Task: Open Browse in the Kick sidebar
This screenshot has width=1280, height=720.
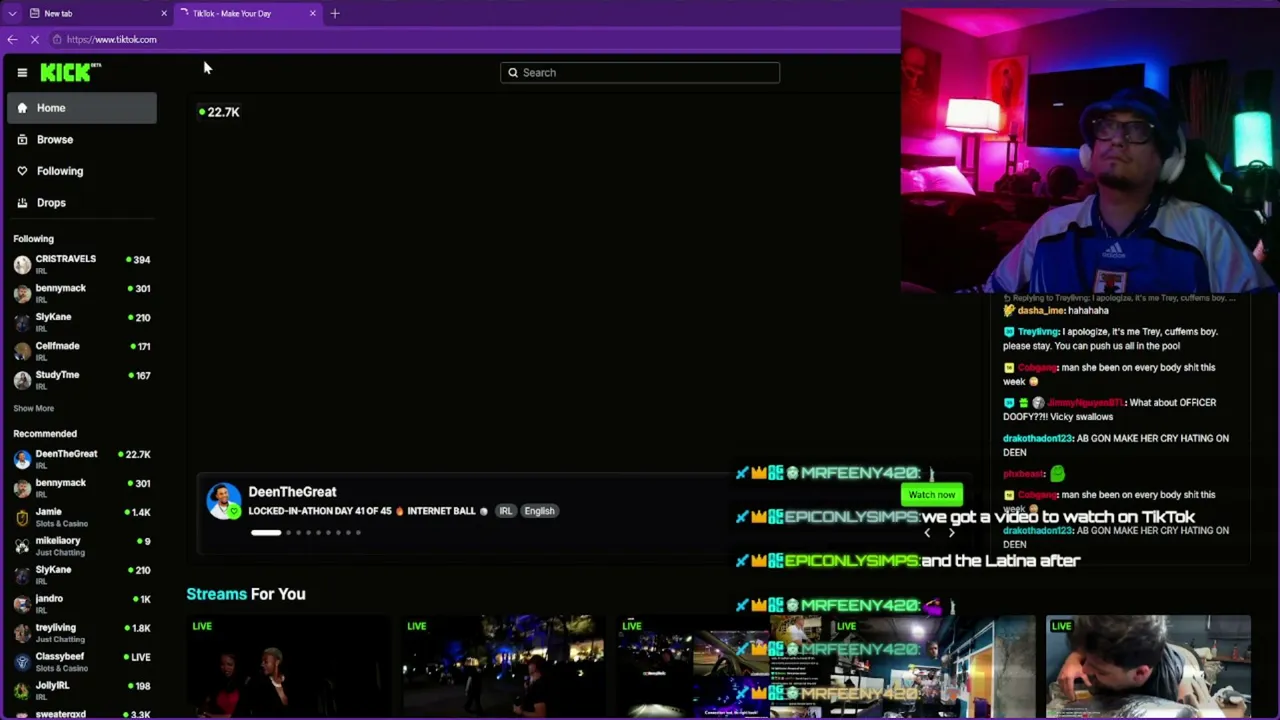Action: coord(82,139)
